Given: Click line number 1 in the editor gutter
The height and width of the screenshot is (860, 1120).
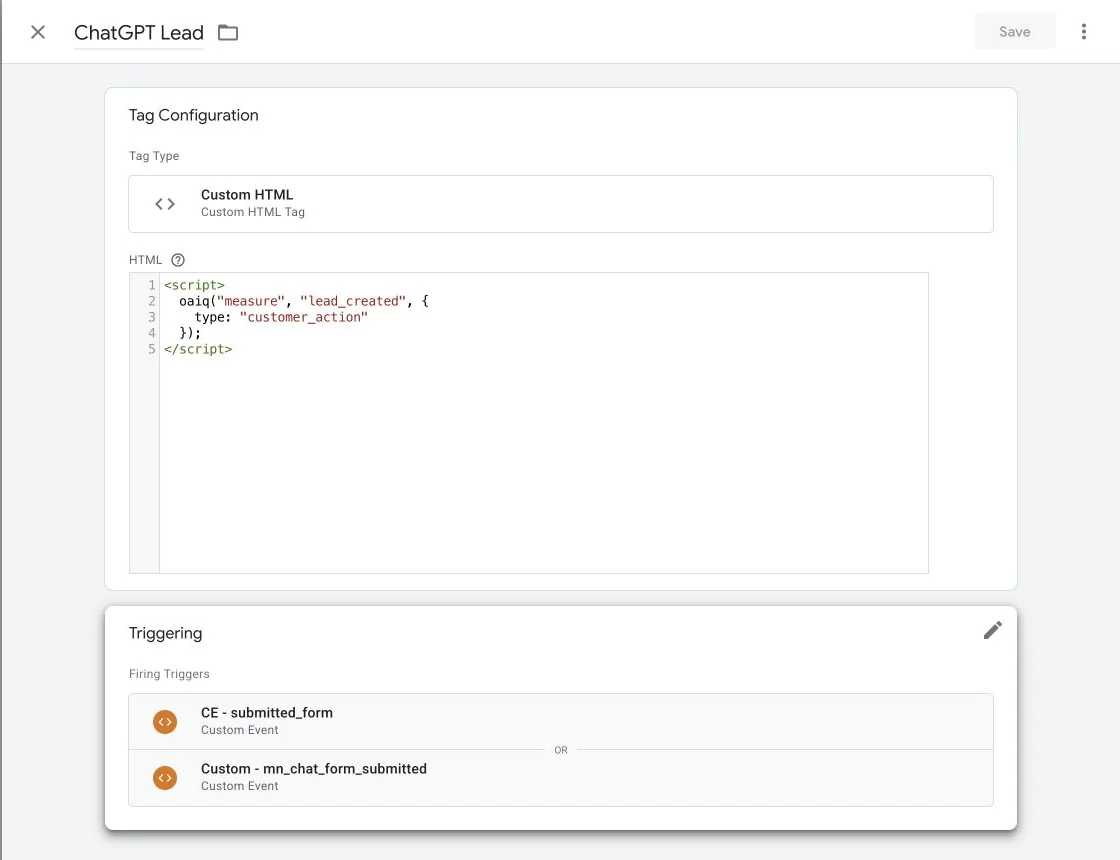Looking at the screenshot, I should pos(151,285).
